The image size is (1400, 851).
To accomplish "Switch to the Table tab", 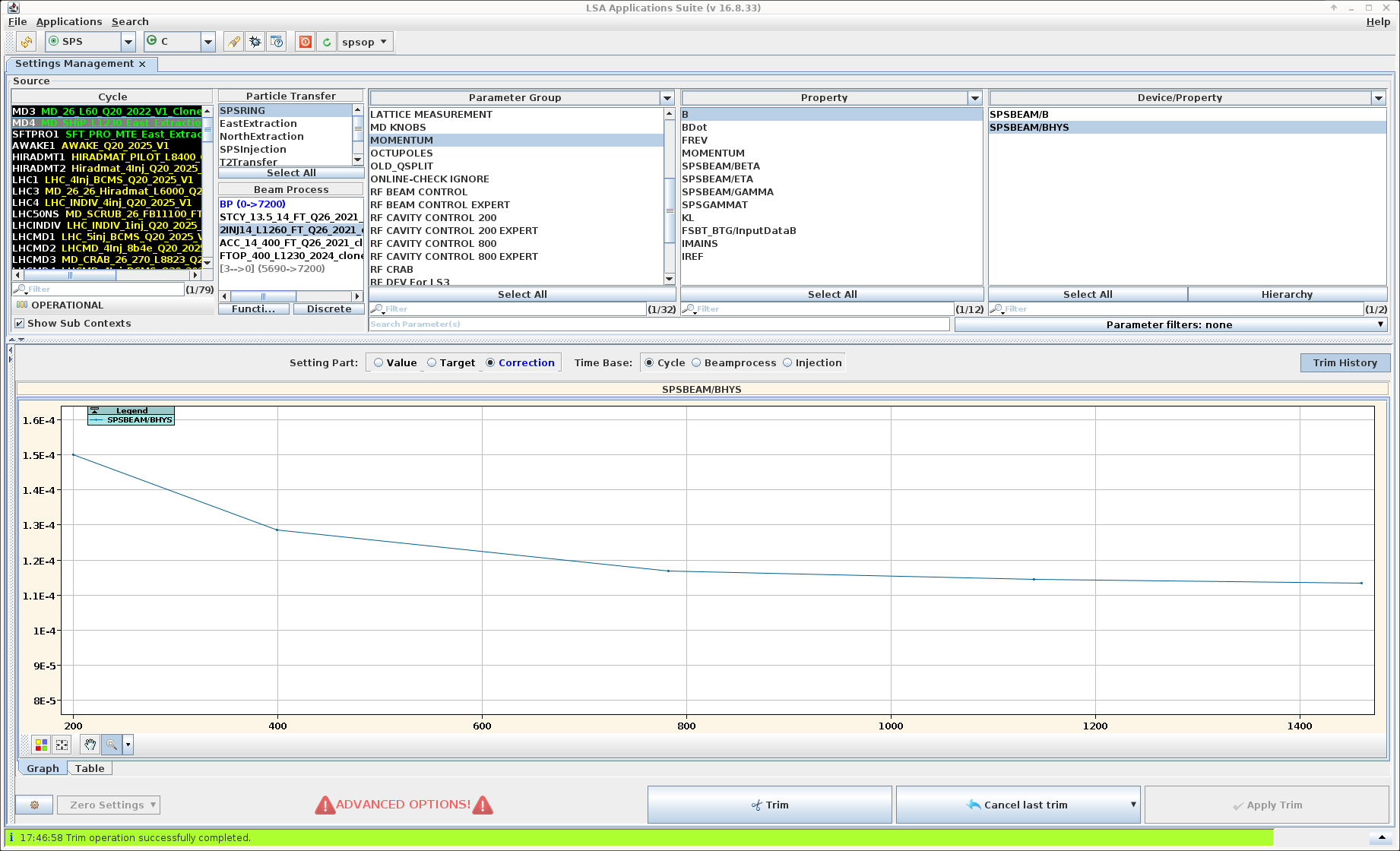I will [x=90, y=768].
